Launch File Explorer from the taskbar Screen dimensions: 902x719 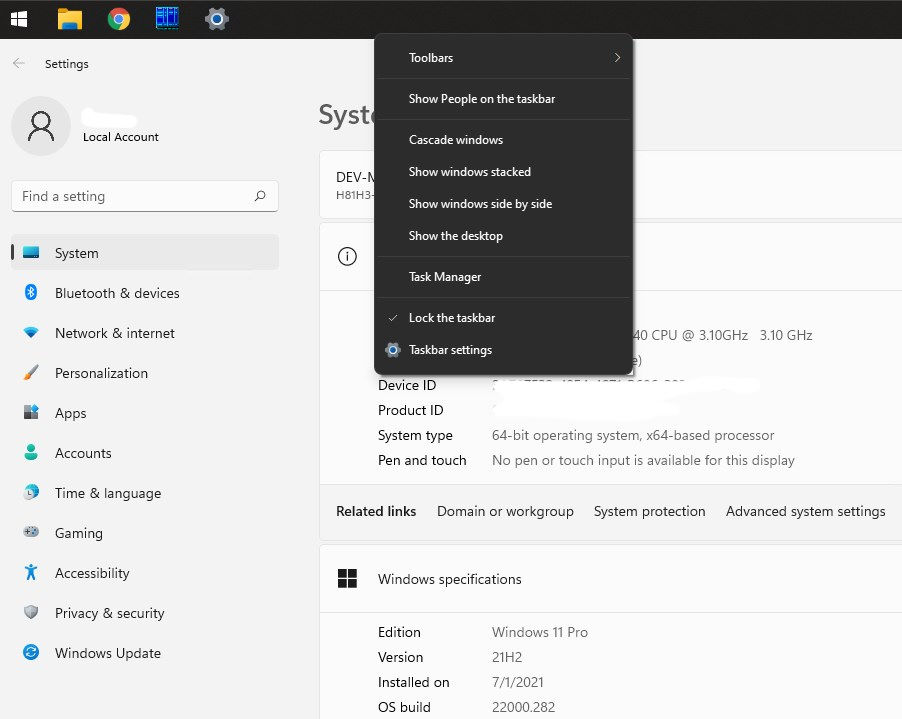coord(69,19)
